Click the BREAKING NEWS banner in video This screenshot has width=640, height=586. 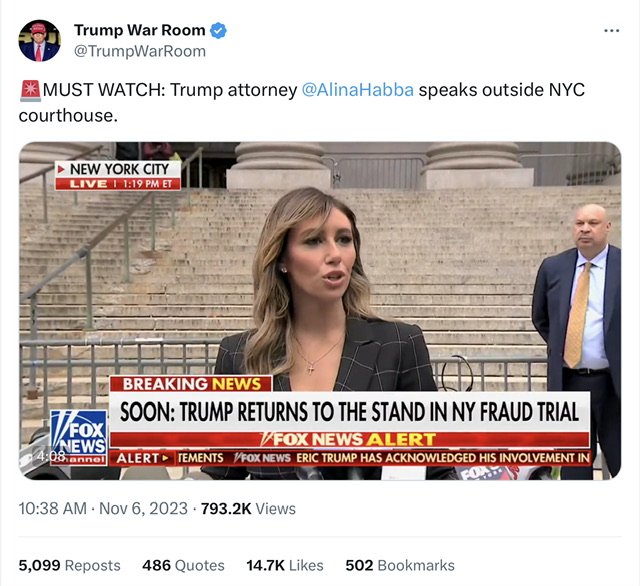[191, 384]
